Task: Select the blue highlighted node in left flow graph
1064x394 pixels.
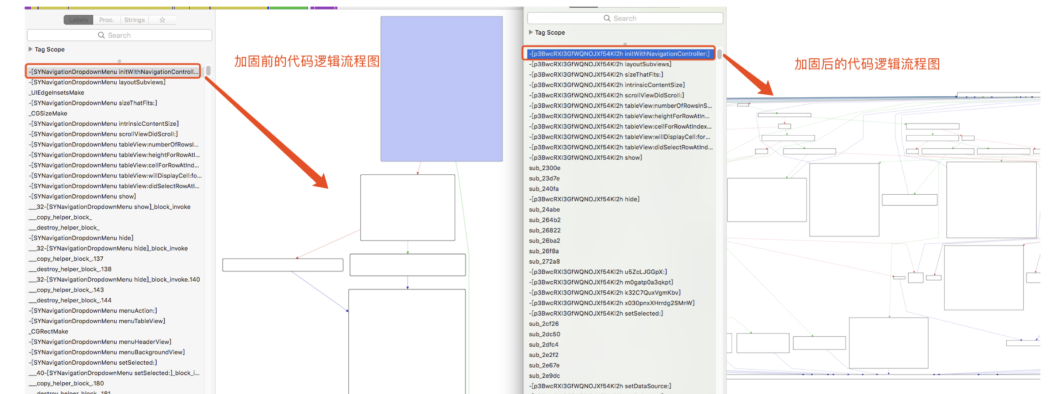Action: tap(441, 89)
